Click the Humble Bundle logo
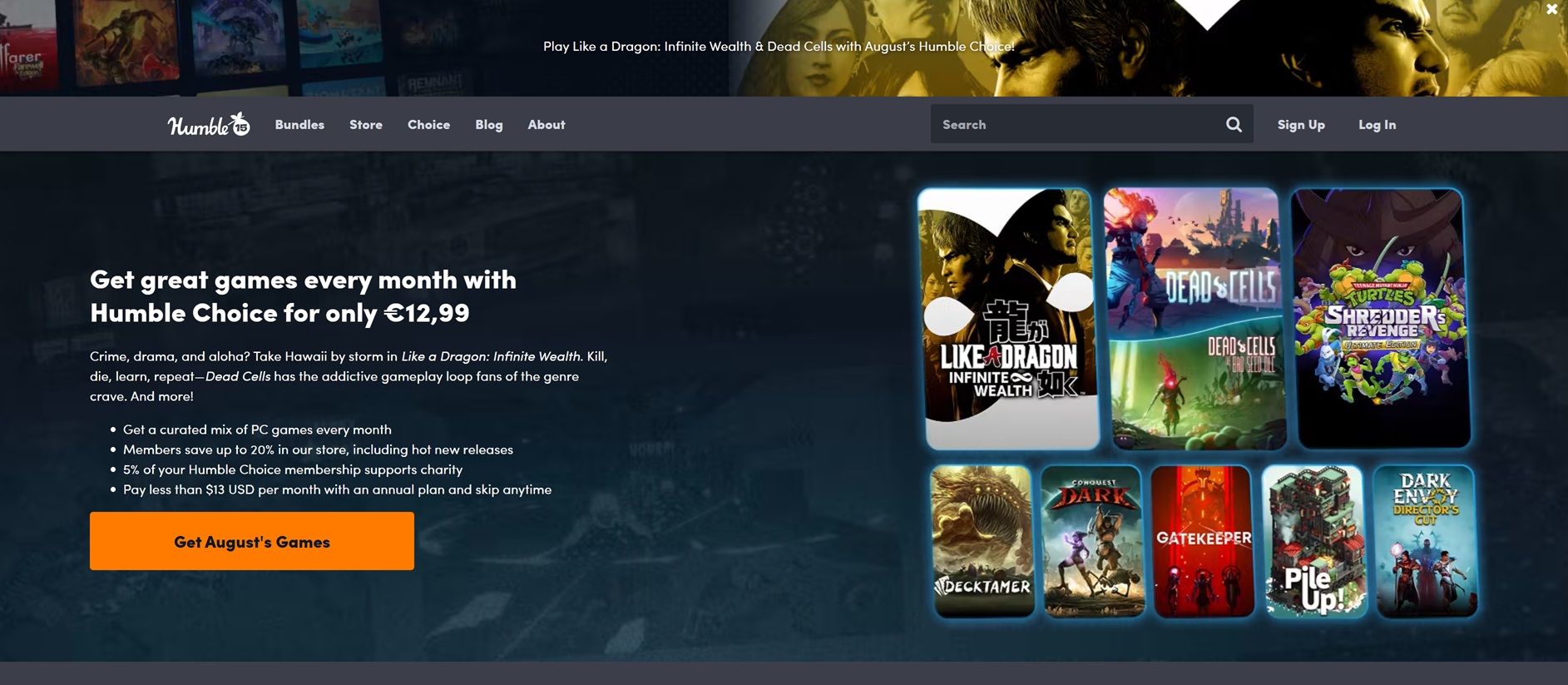Image resolution: width=1568 pixels, height=685 pixels. click(x=209, y=124)
